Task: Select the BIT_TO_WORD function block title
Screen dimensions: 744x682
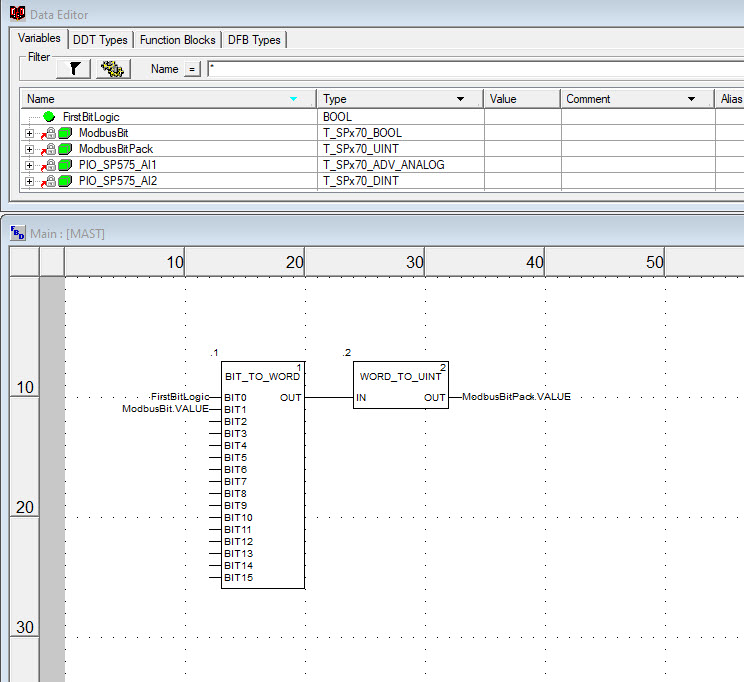Action: 262,376
